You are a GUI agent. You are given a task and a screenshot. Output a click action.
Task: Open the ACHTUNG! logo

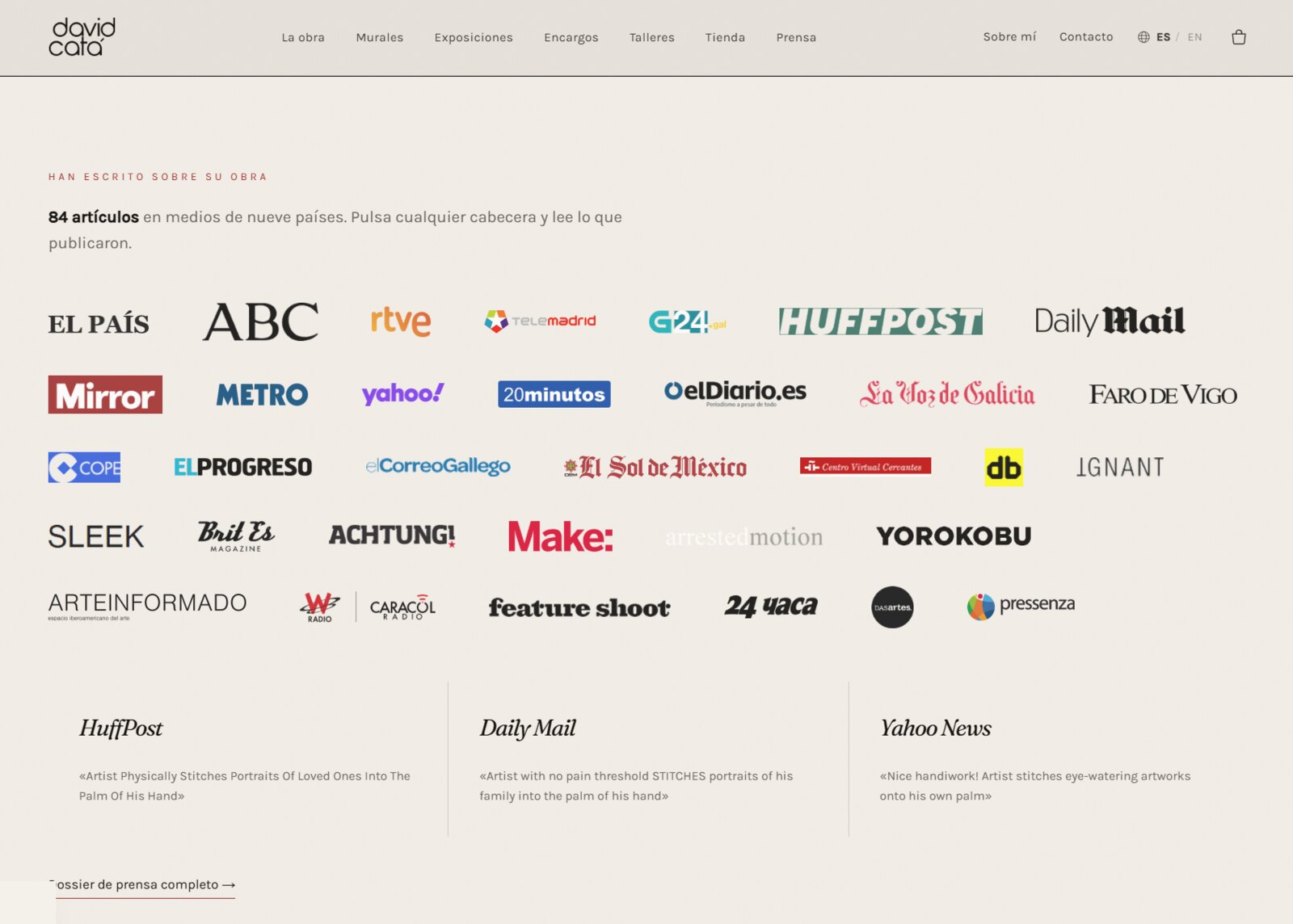392,535
